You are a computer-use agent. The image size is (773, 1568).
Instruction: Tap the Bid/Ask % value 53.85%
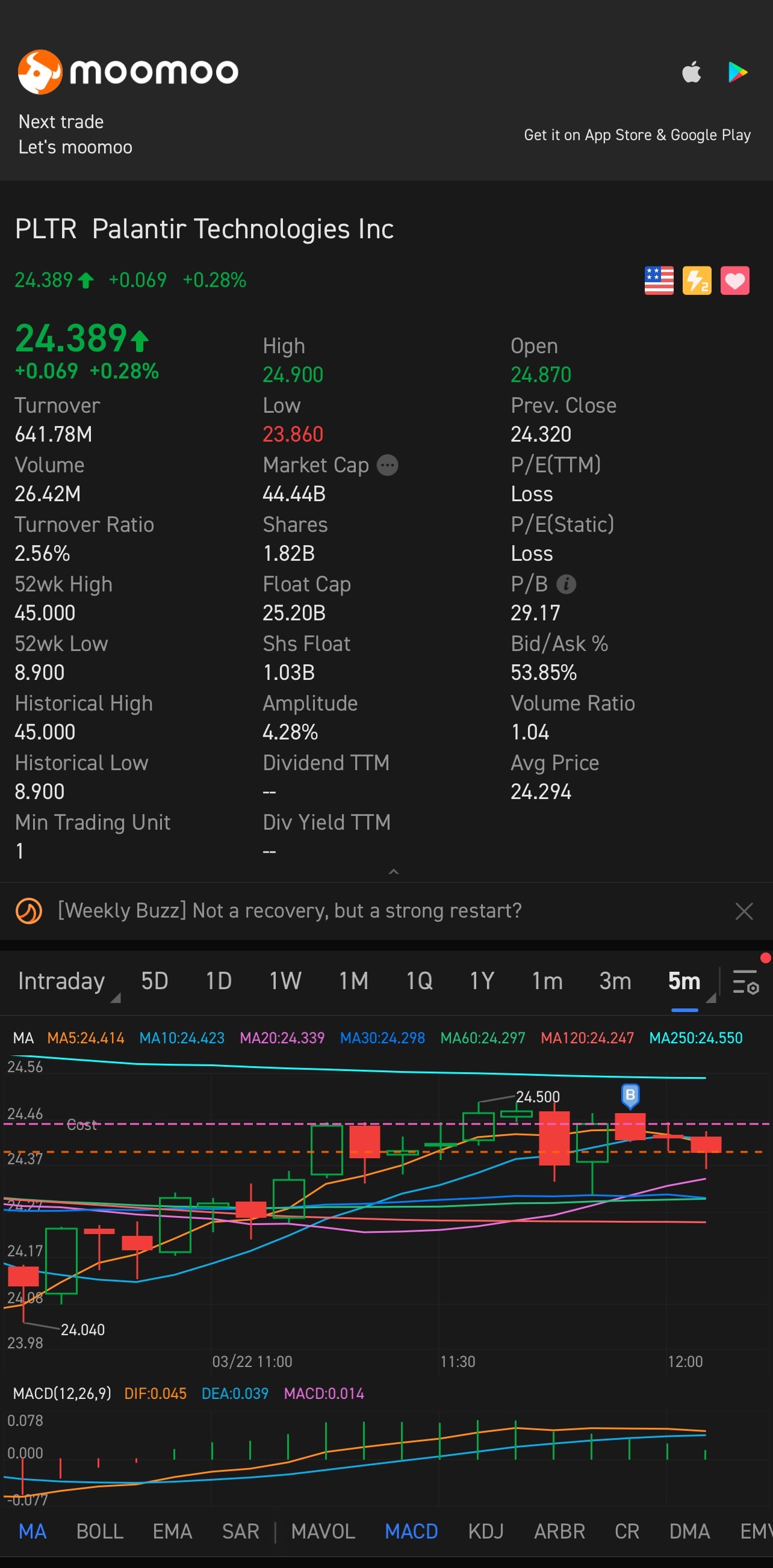544,673
